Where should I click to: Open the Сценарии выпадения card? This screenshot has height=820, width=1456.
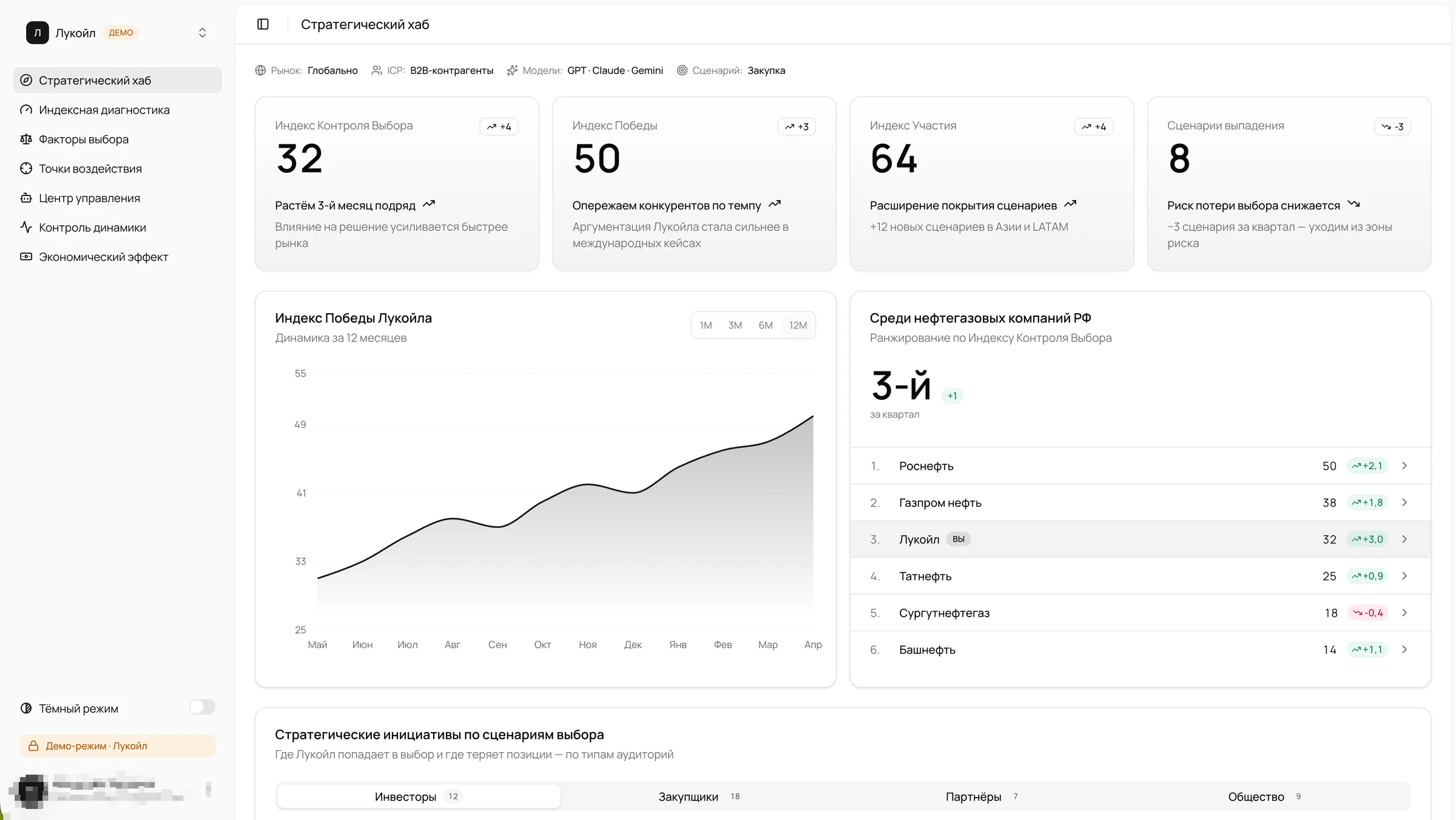coord(1289,184)
